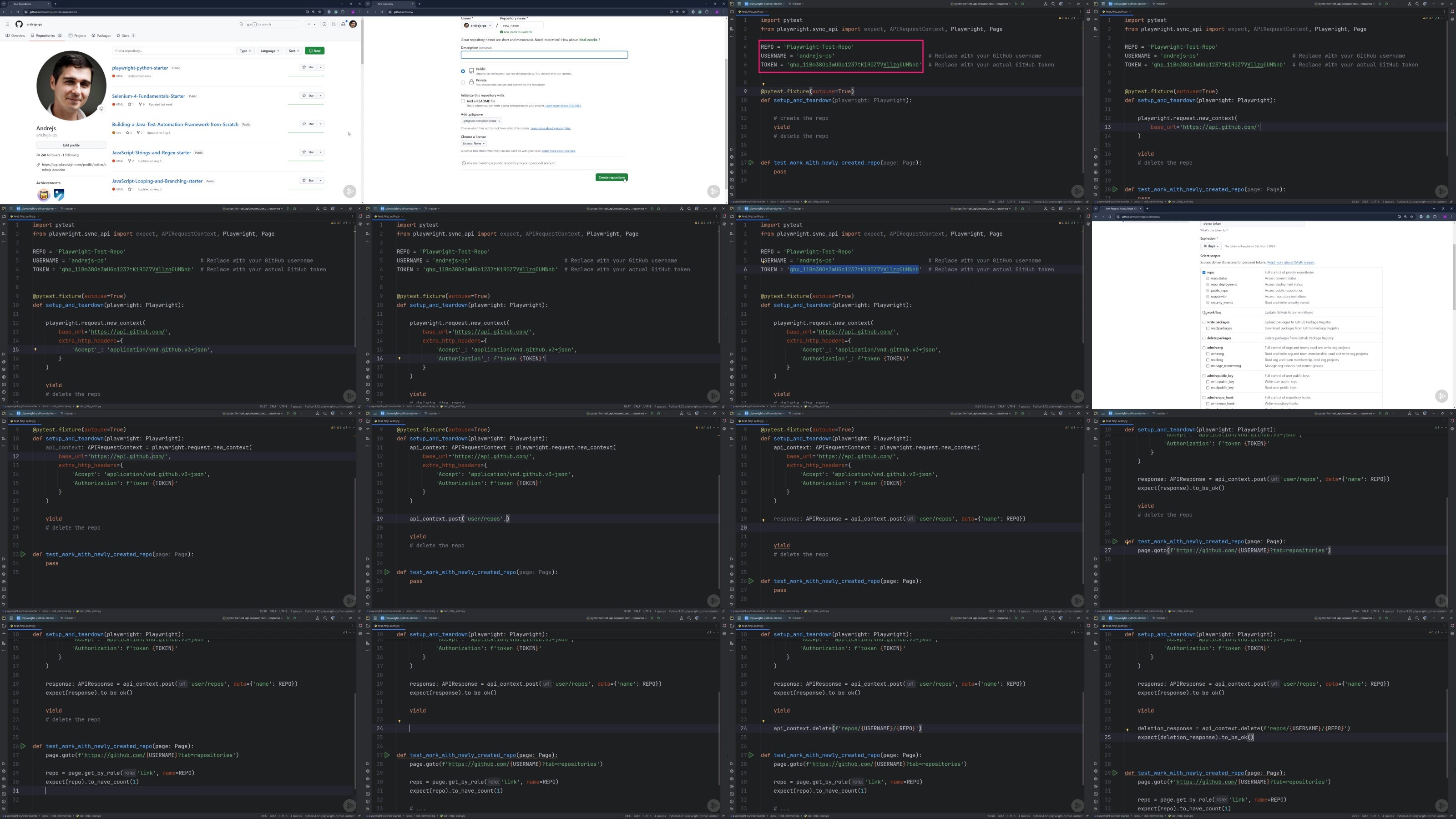The height and width of the screenshot is (819, 1456).
Task: Open the star list dropdown for Building-a-Java-Test-Automation-Framework-from-Scratch
Action: [x=321, y=124]
